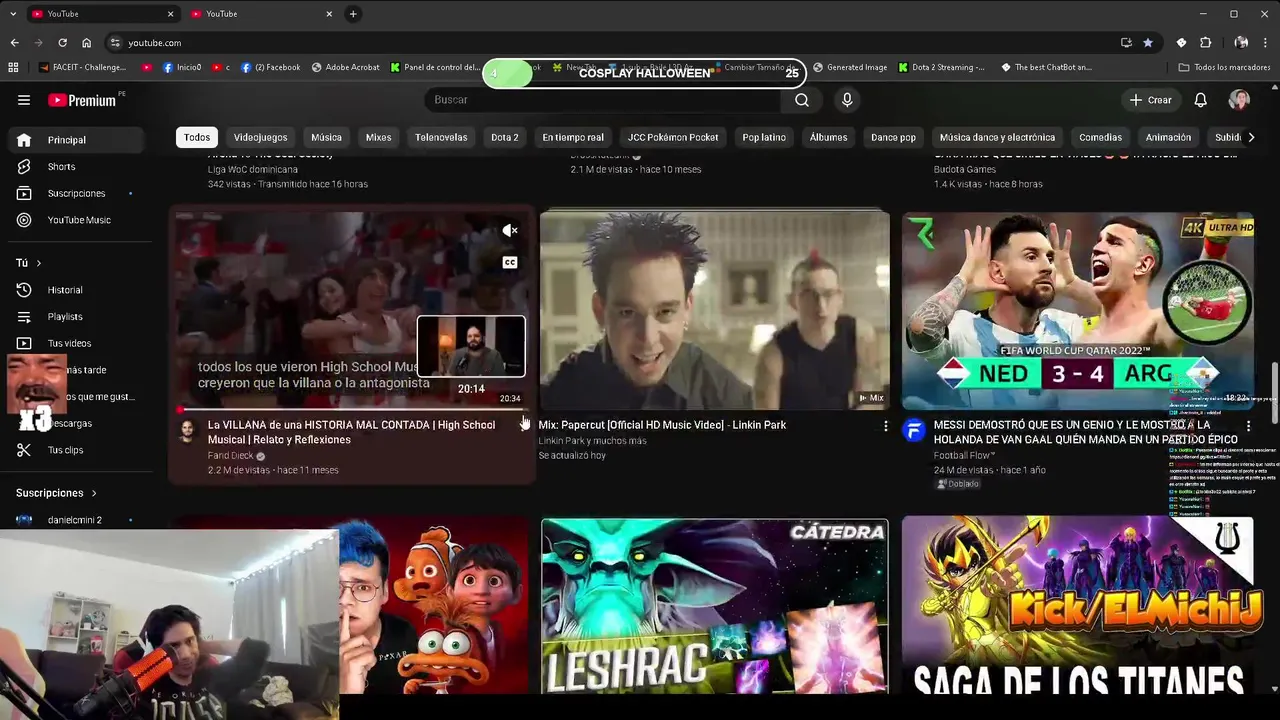Switch to the second YouTube tab
The image size is (1280, 720).
tap(262, 14)
